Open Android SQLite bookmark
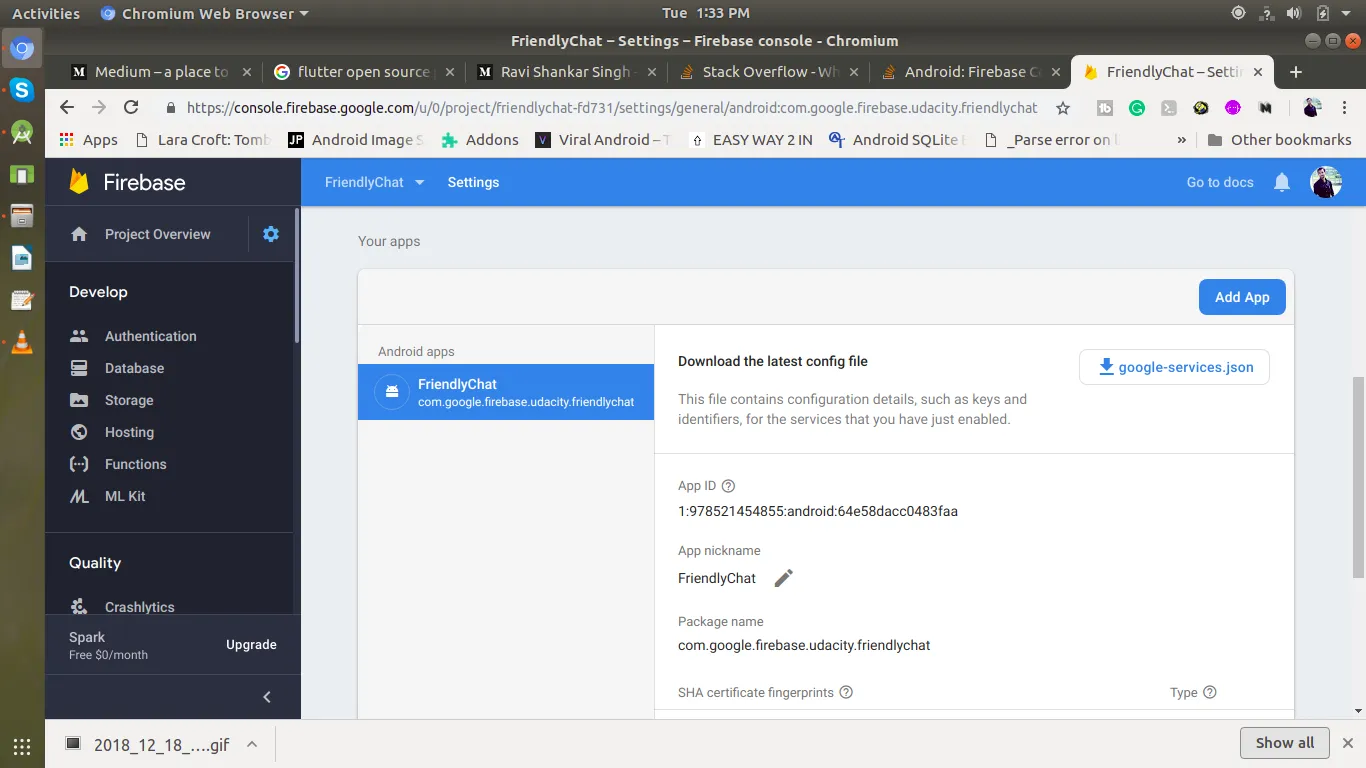The image size is (1366, 768). click(896, 140)
